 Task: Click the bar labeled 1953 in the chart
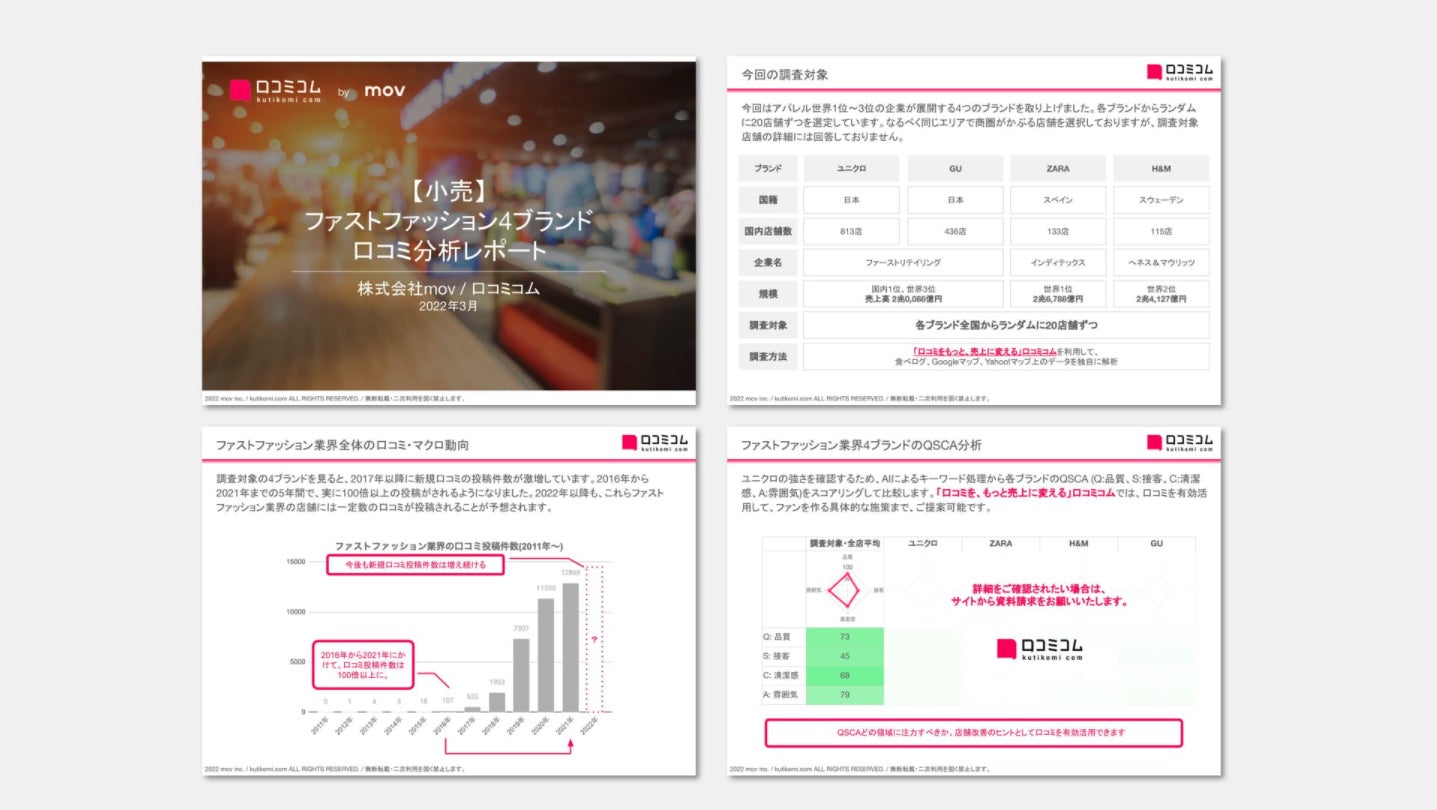pos(497,702)
